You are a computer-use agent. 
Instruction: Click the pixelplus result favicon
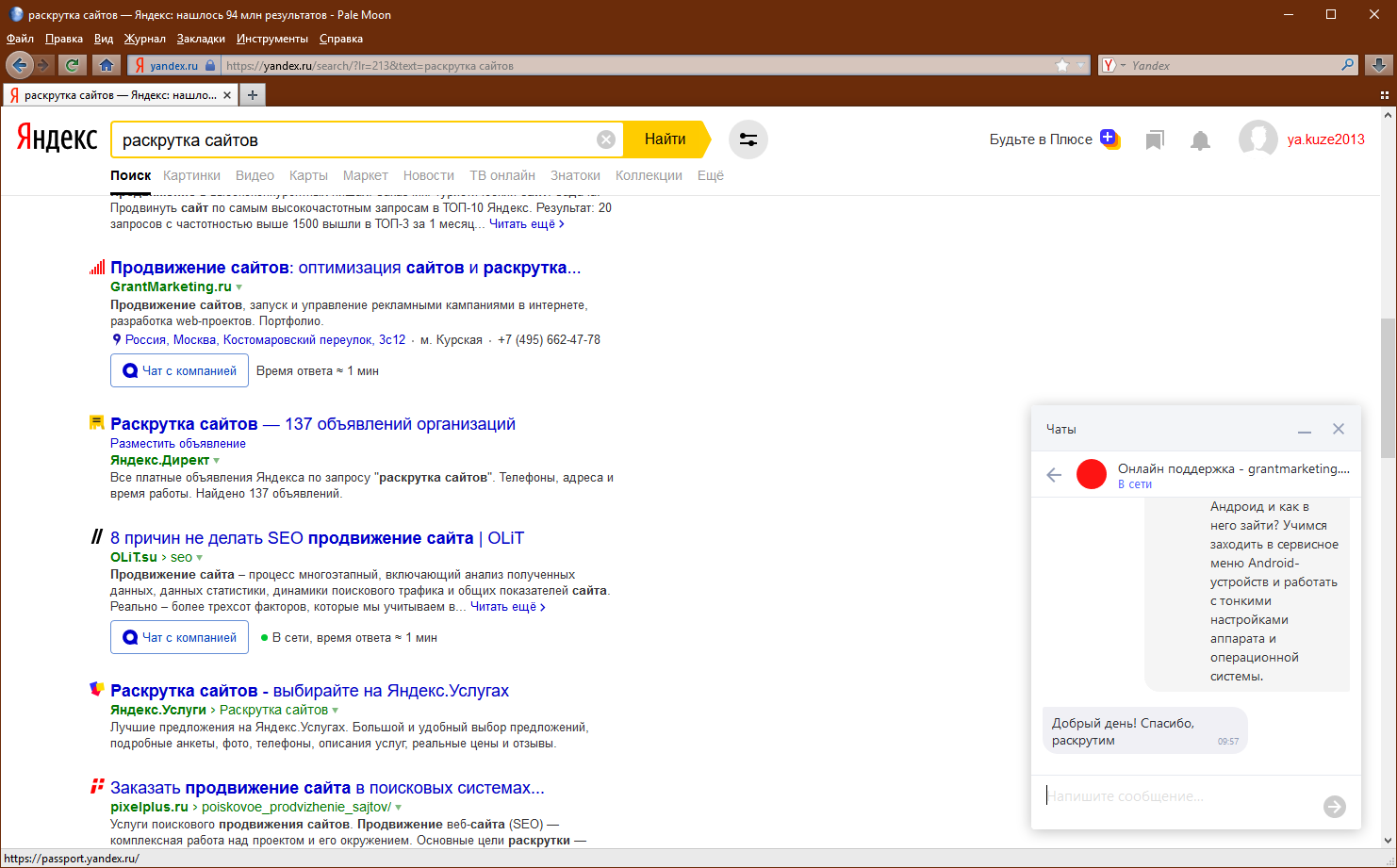96,786
